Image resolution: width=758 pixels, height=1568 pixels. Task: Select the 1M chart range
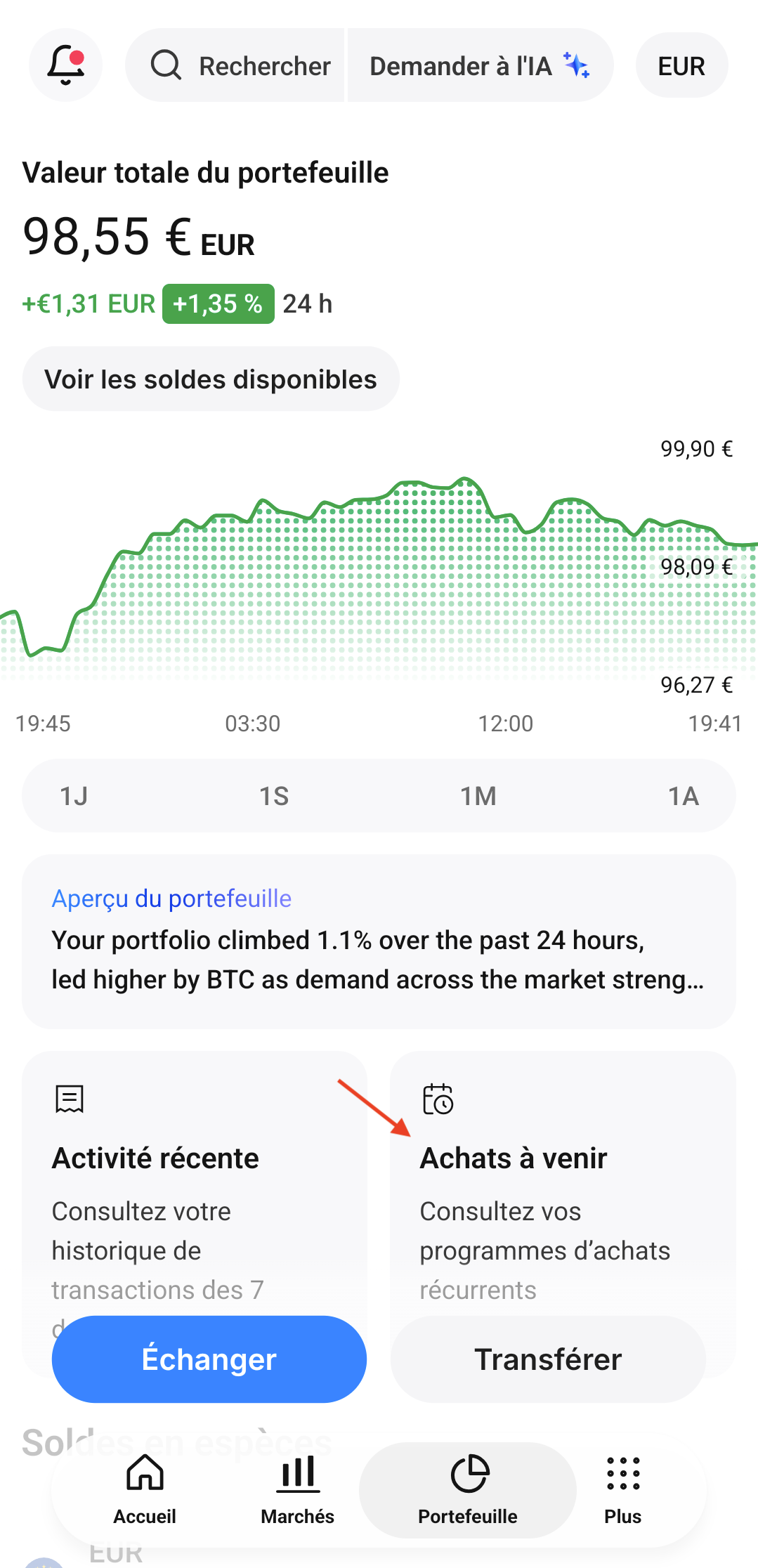(478, 796)
